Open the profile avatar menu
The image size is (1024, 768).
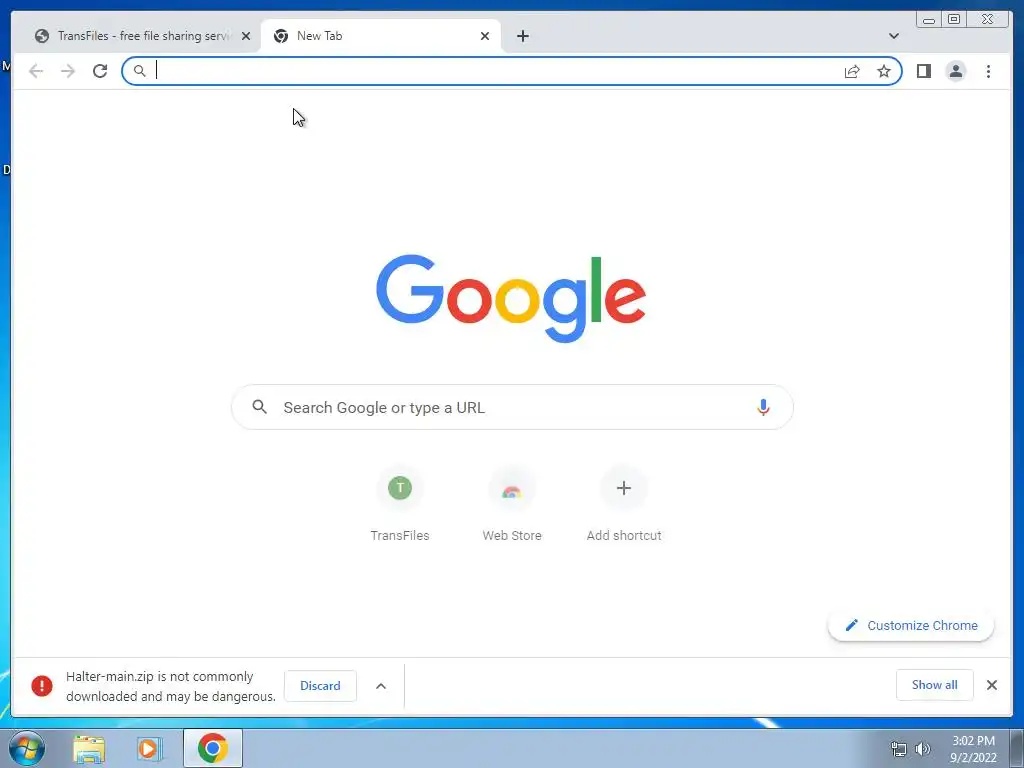click(x=955, y=71)
